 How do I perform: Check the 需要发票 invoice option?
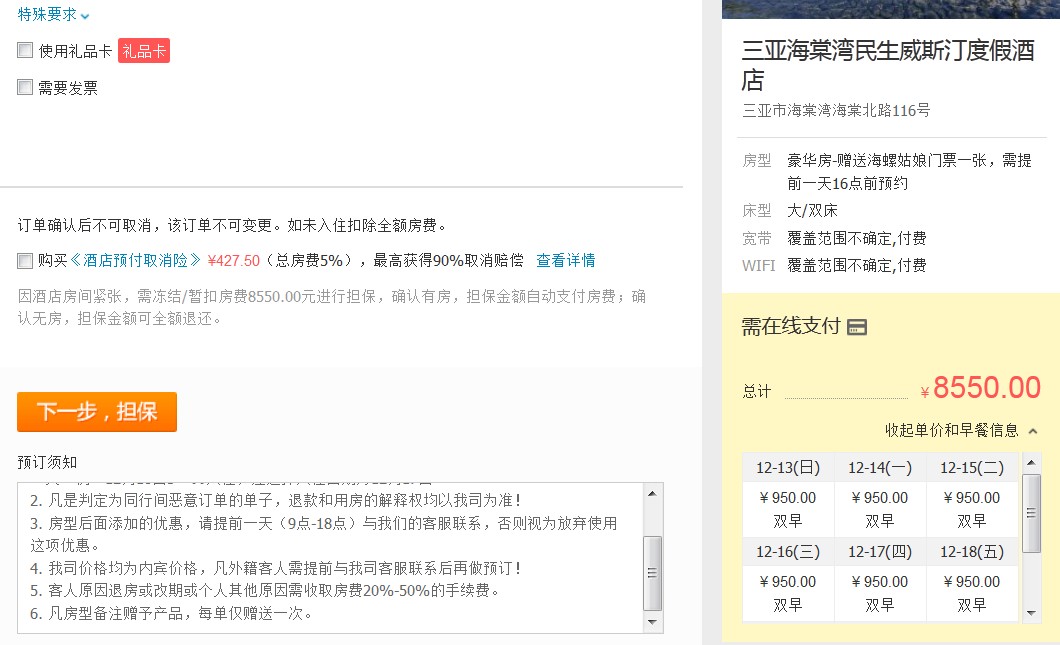(25, 88)
